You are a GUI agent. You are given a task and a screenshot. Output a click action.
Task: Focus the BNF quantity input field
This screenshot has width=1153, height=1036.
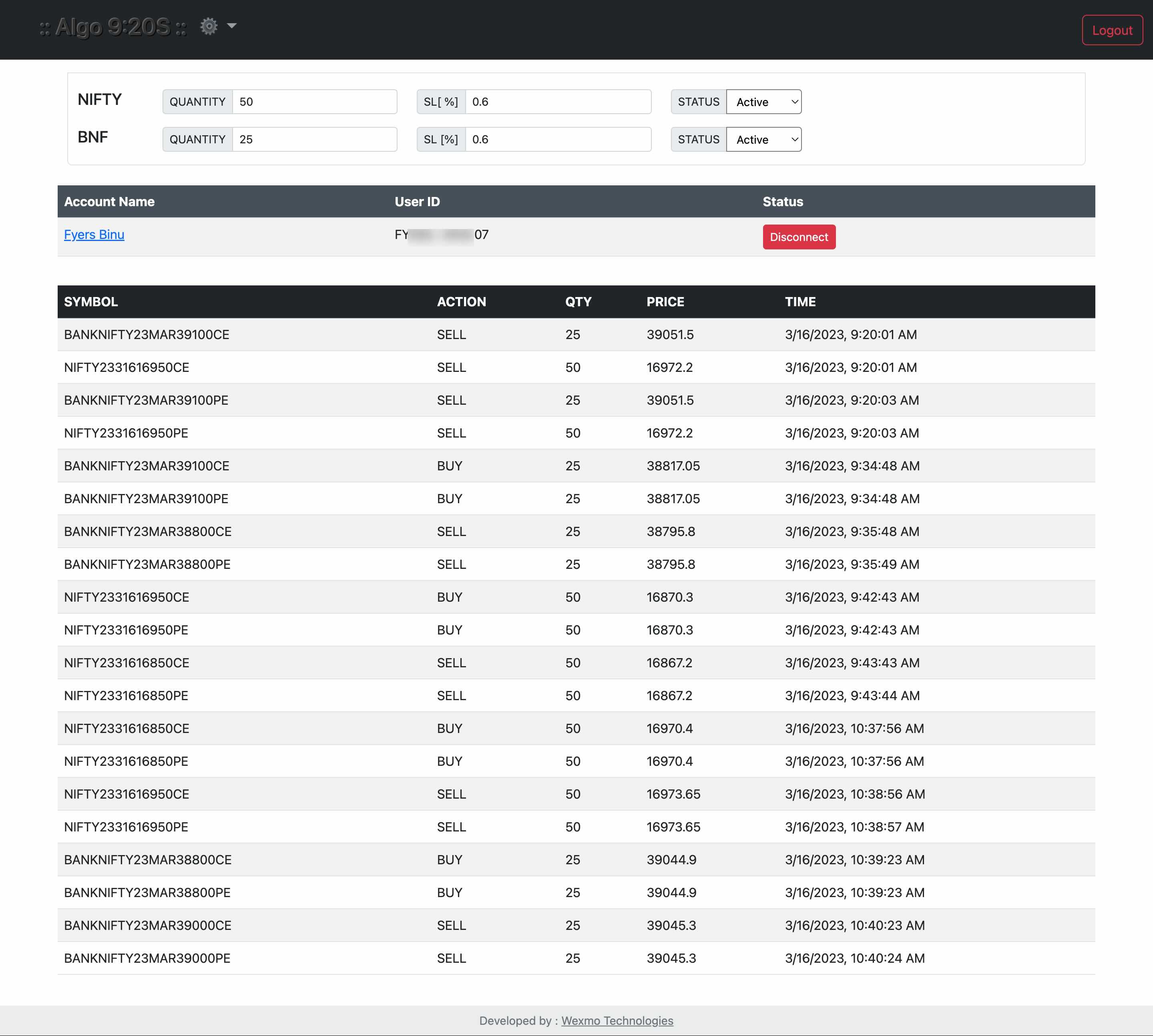pos(314,139)
